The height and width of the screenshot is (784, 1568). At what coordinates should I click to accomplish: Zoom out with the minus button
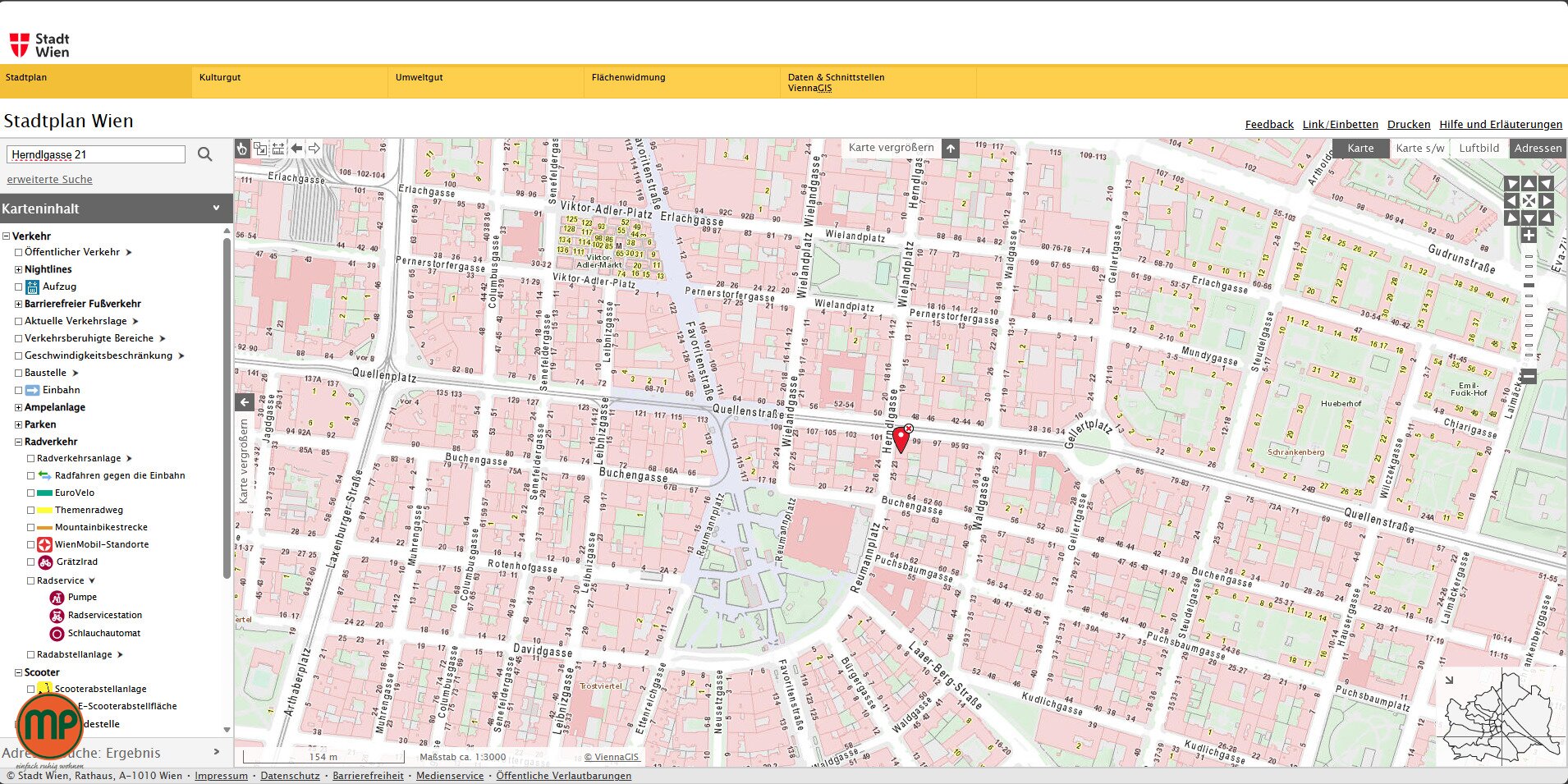point(1529,376)
